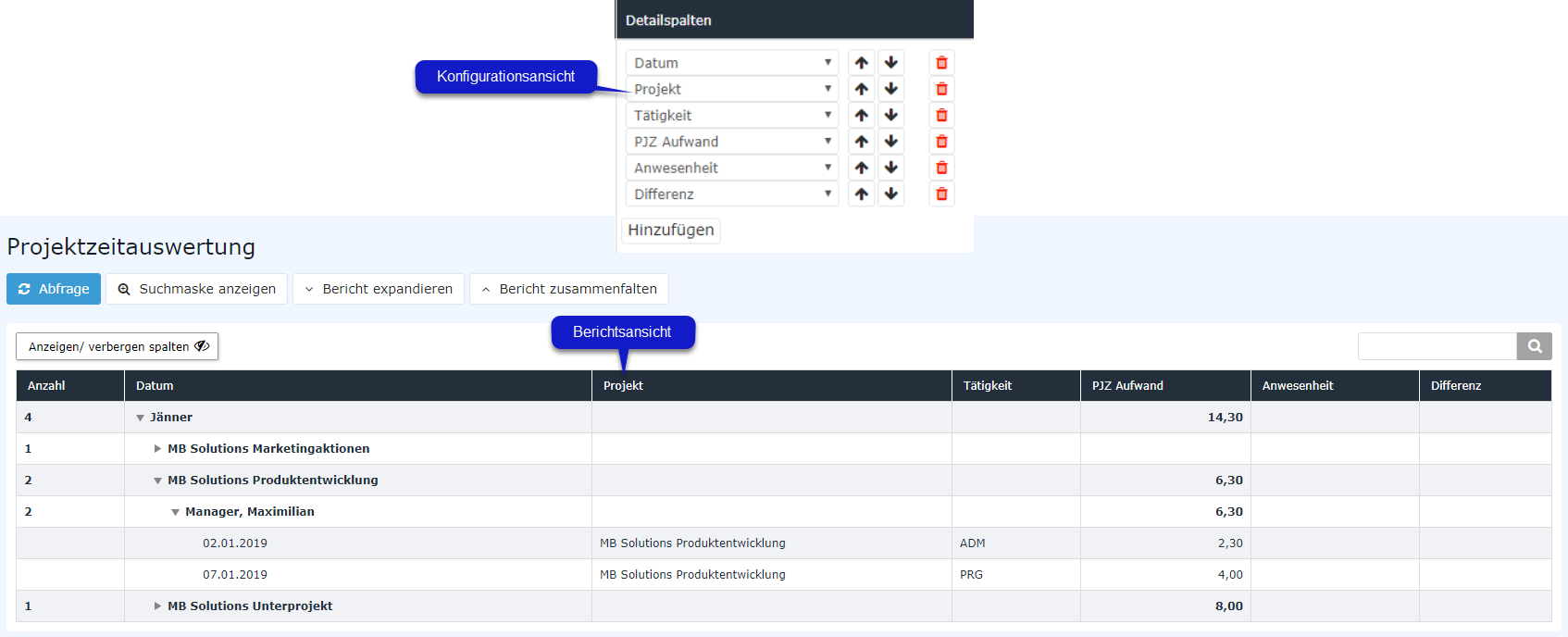Open the Tätigkeit column dropdown
This screenshot has height=637, width=1568.
[731, 116]
